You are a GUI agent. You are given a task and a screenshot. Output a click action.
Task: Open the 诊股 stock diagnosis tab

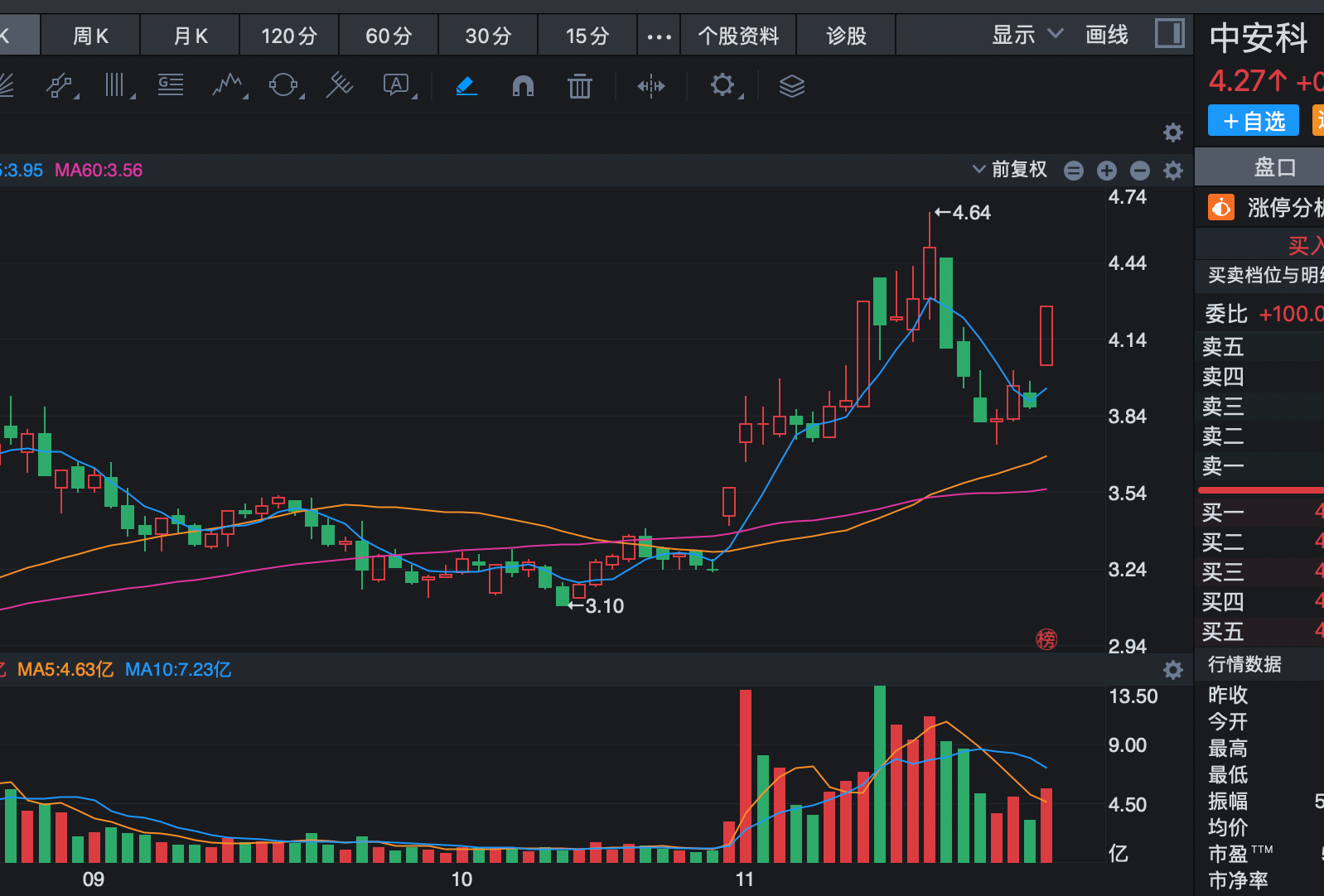click(x=846, y=36)
